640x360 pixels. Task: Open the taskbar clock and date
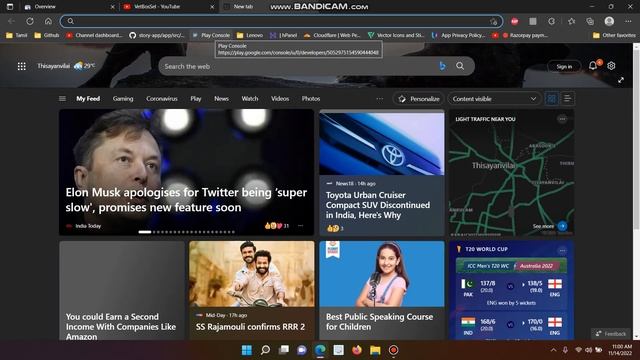click(621, 350)
